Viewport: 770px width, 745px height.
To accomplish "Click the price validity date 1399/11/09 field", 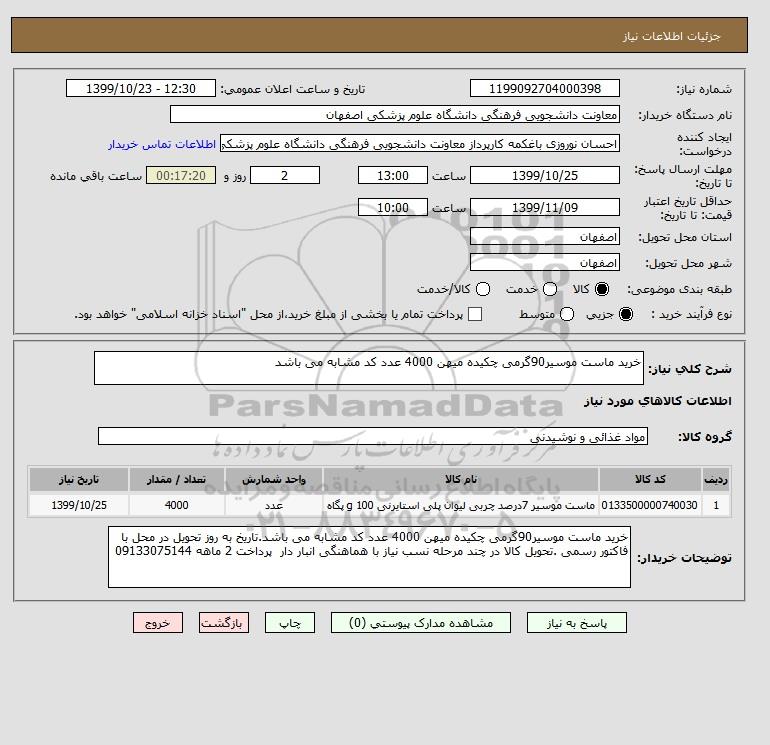I will pyautogui.click(x=545, y=207).
